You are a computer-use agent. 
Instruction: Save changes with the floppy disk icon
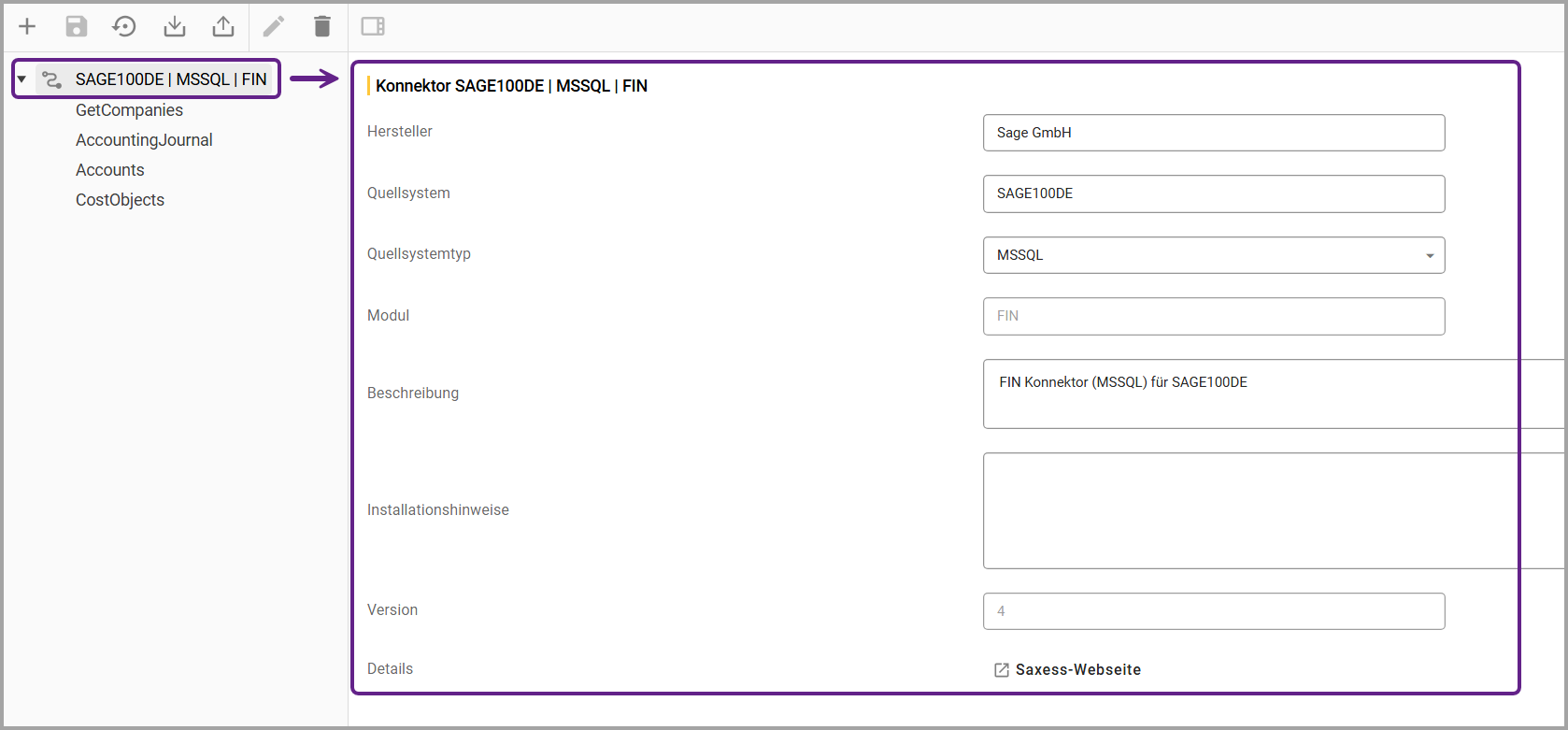(77, 26)
